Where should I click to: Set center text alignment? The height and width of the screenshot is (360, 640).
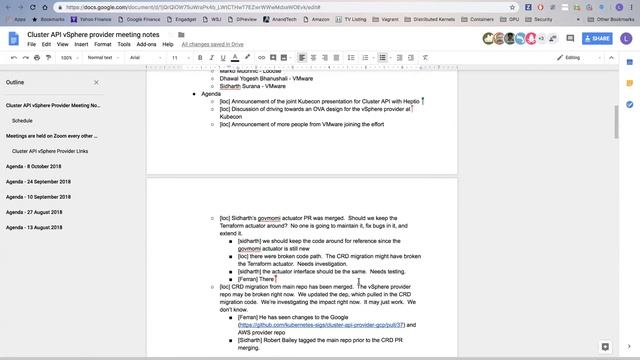point(313,58)
